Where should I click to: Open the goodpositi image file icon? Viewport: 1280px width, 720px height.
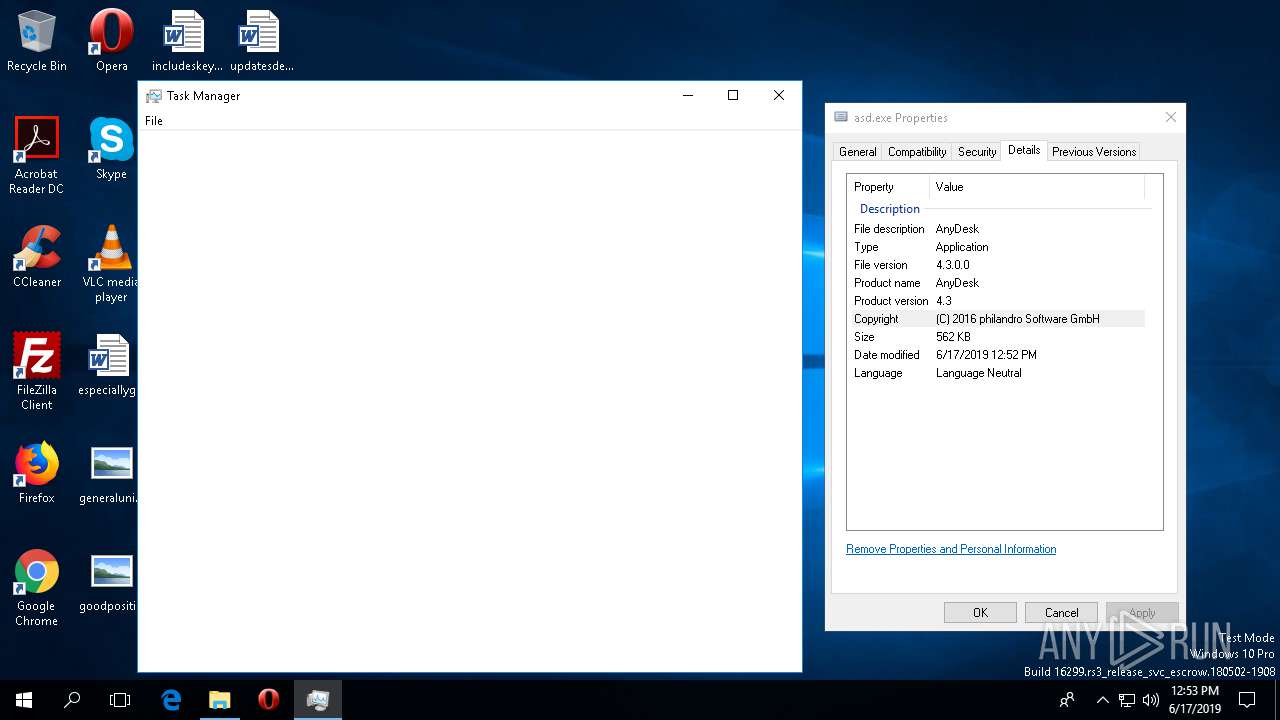108,580
